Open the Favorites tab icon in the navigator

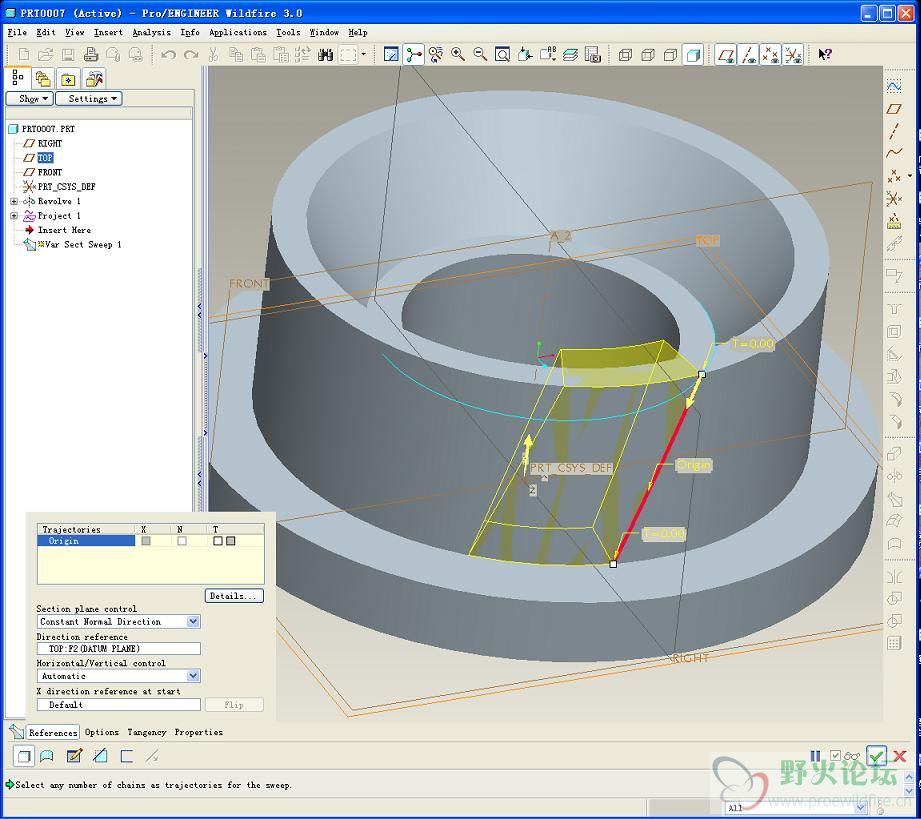point(68,78)
